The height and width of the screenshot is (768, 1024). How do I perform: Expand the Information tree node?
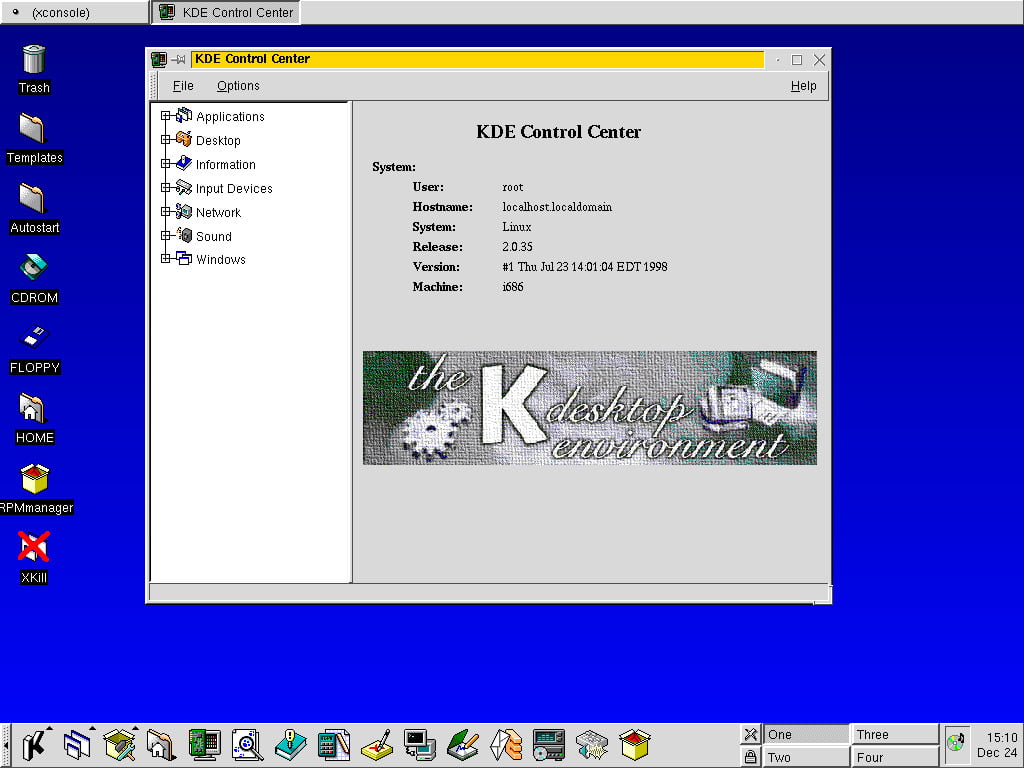165,164
